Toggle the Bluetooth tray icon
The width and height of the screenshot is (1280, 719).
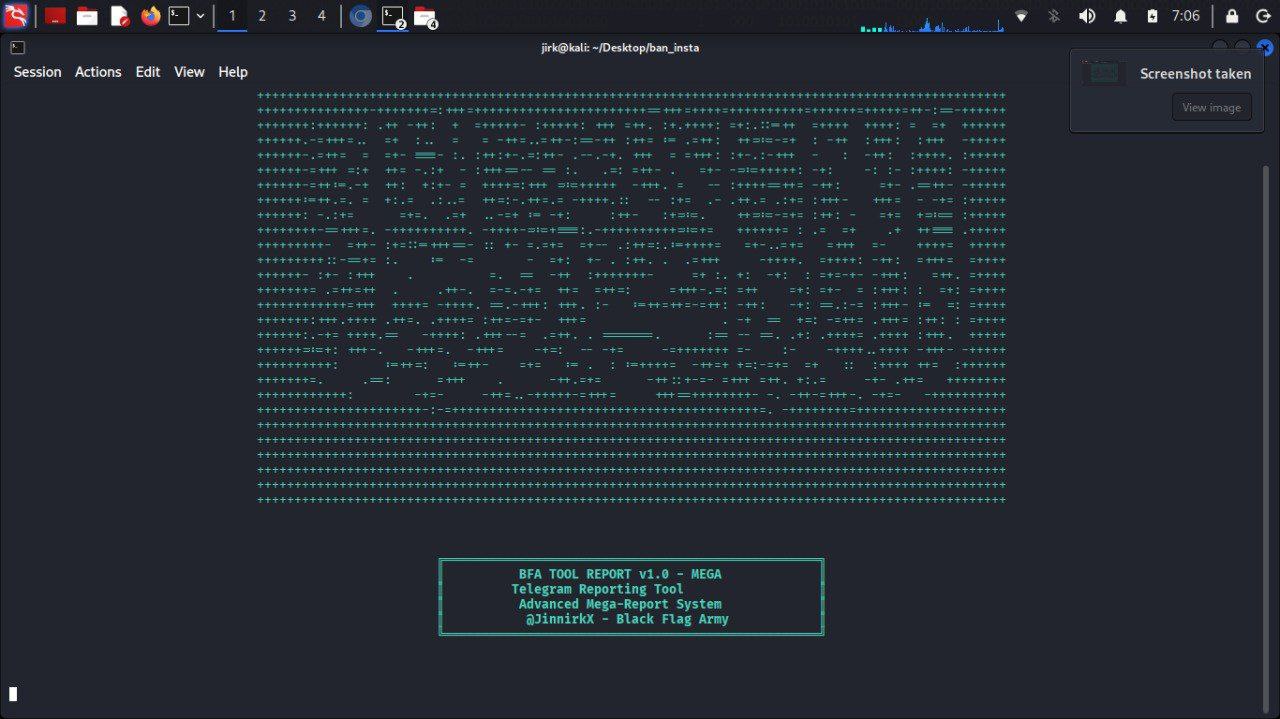pyautogui.click(x=1053, y=16)
